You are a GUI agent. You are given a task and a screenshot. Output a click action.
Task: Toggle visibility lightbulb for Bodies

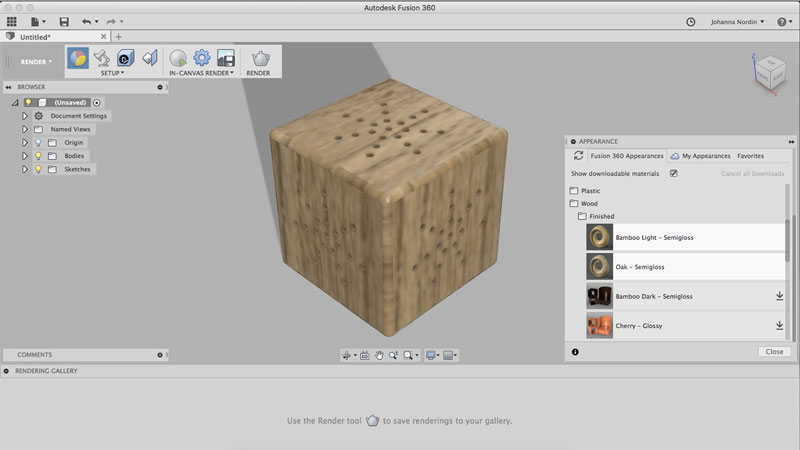[x=38, y=156]
